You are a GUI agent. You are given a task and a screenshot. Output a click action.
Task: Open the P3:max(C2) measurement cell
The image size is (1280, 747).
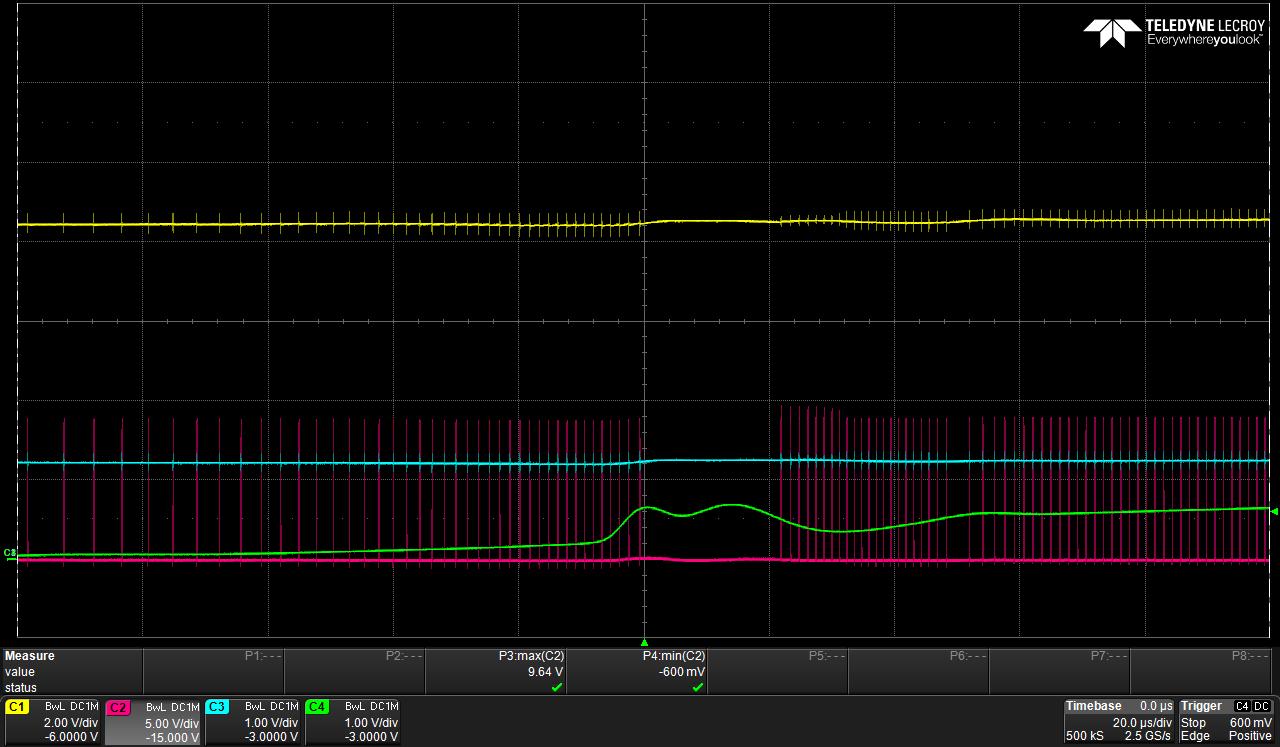coord(496,671)
